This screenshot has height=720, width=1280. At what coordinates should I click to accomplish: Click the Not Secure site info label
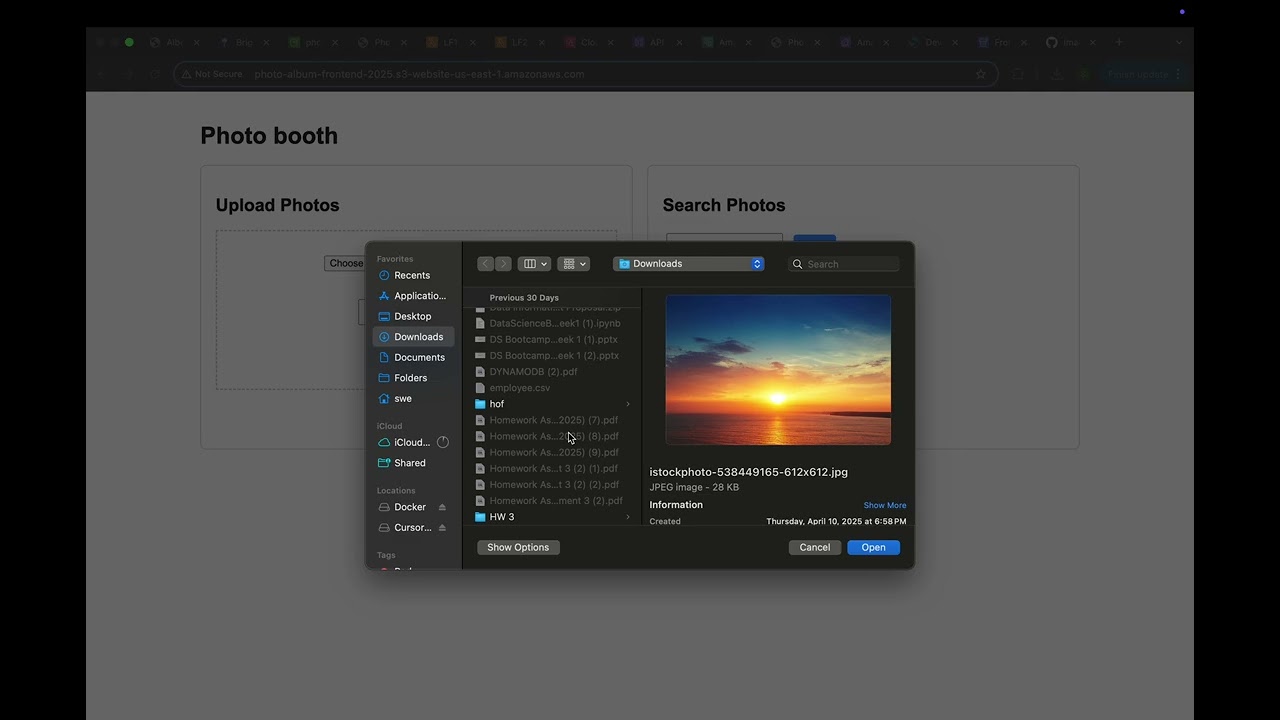coord(212,74)
